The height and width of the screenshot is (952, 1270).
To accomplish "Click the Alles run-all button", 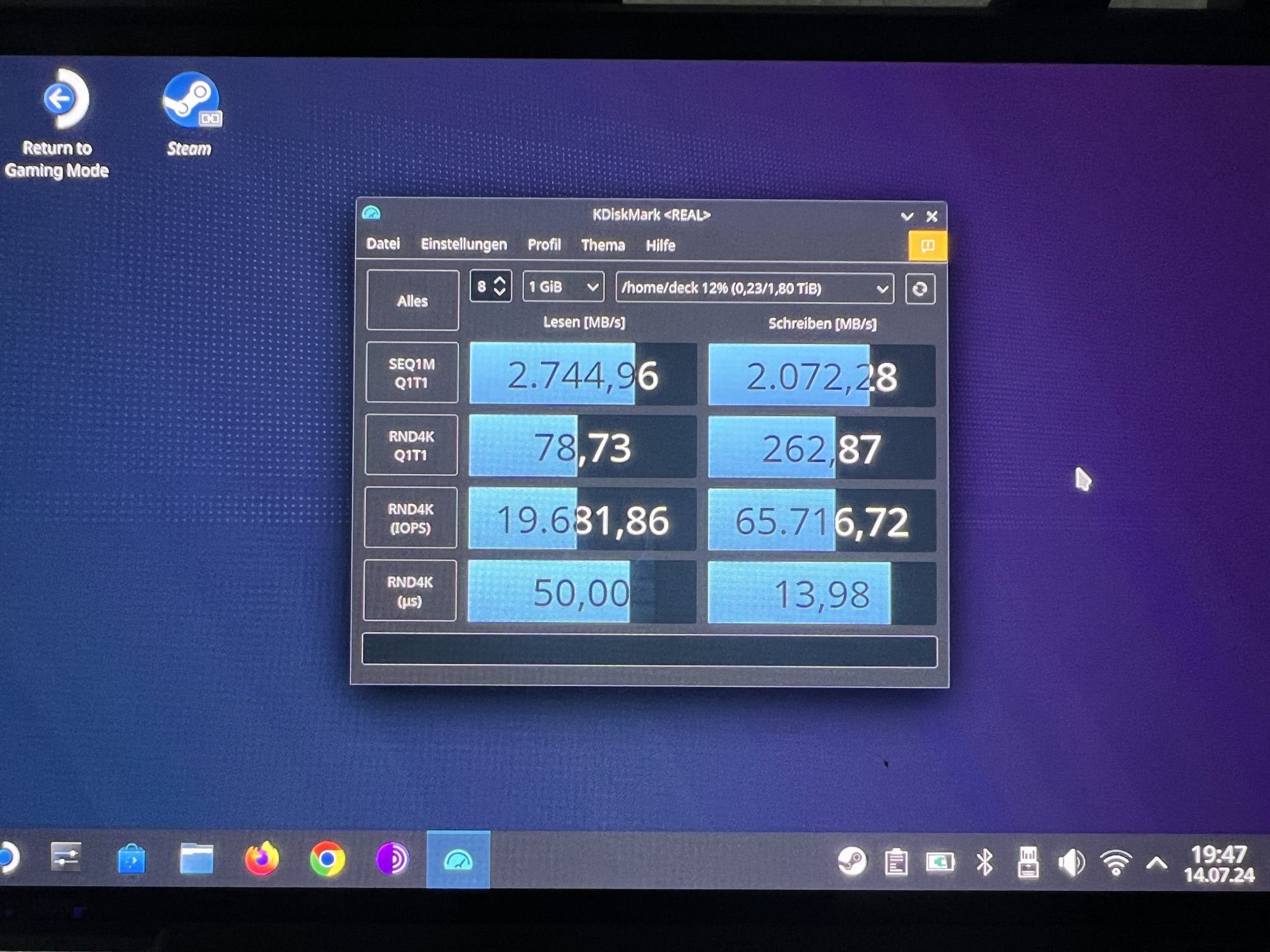I will (412, 300).
